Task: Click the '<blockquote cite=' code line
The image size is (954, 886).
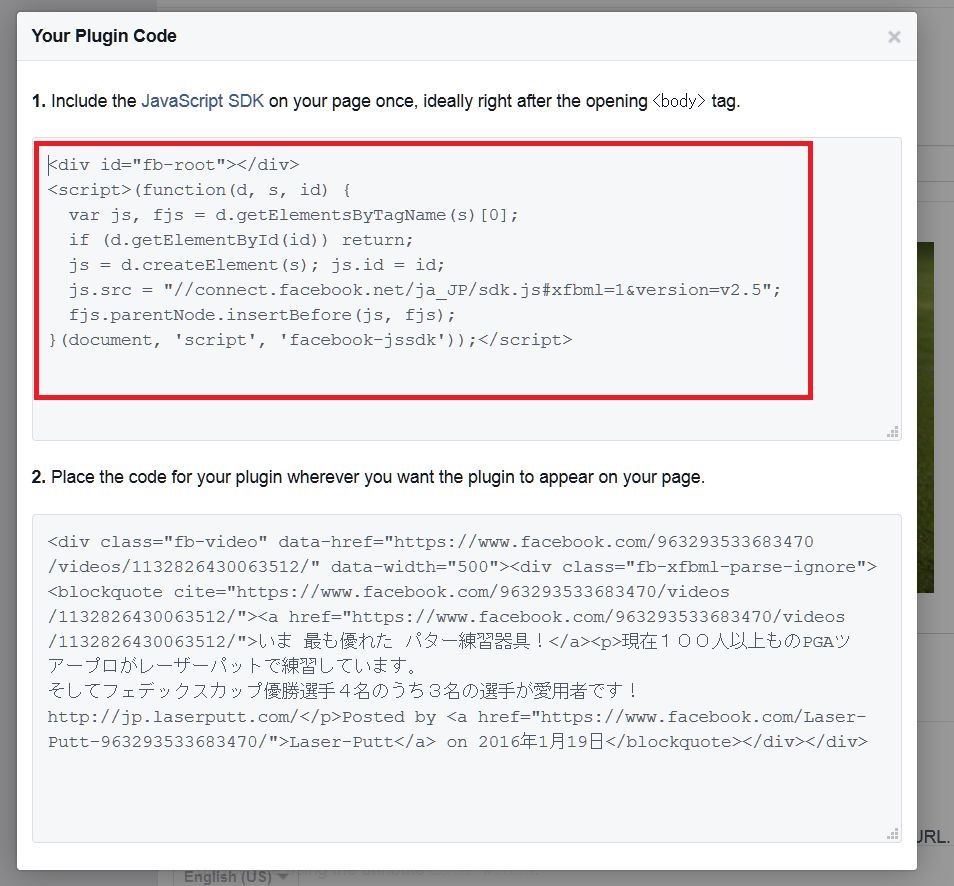Action: pyautogui.click(x=389, y=591)
